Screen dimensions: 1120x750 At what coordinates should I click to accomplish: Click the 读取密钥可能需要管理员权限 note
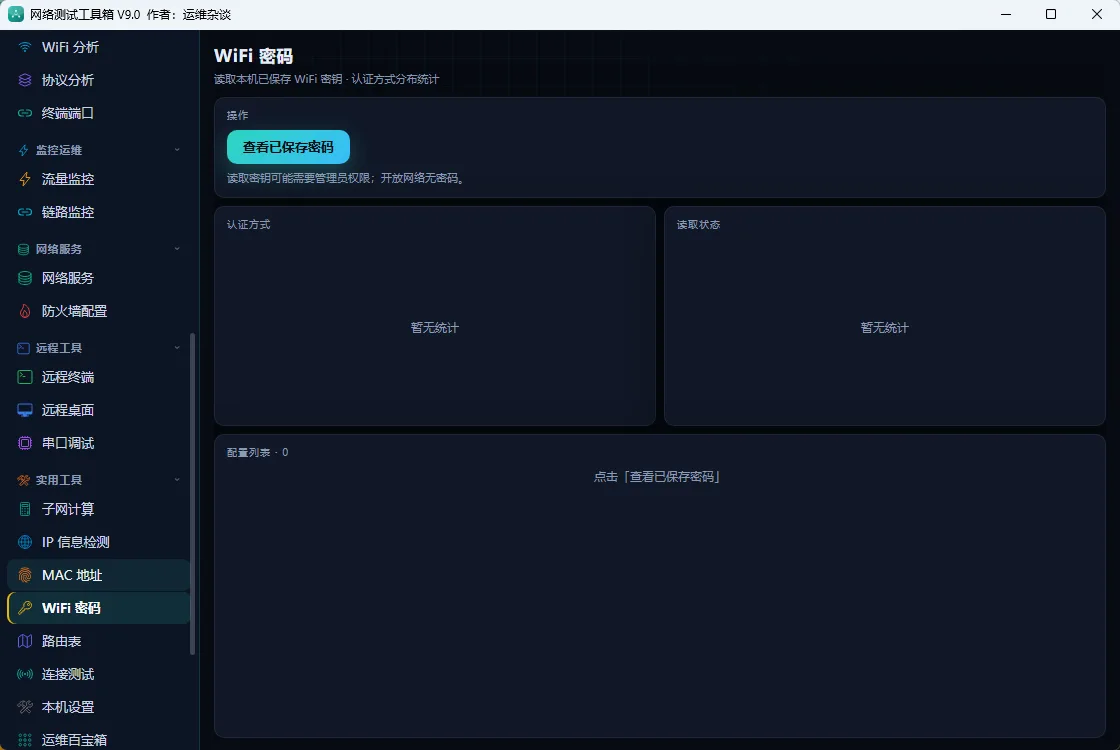click(346, 178)
